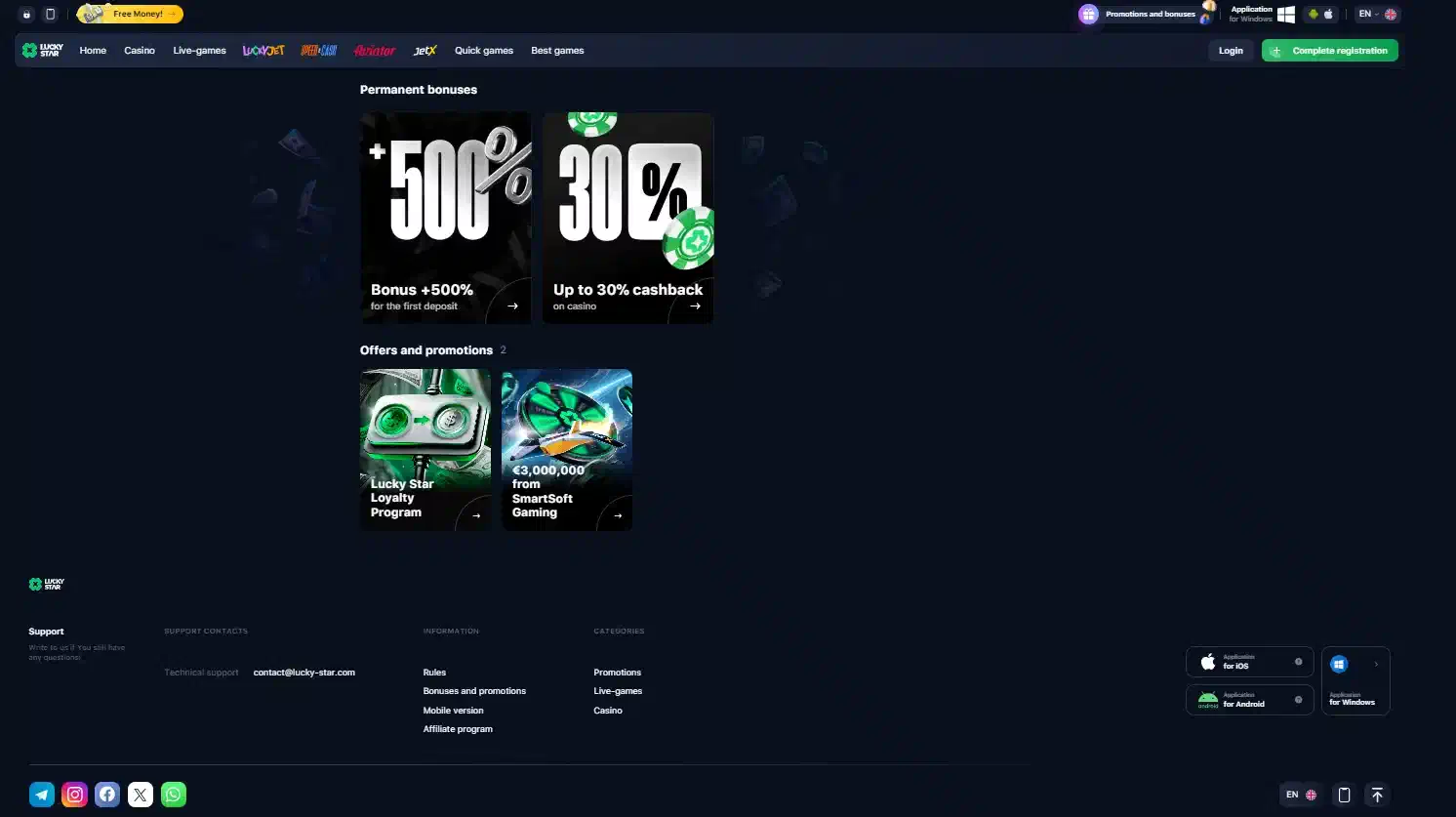Viewport: 1456px width, 817px height.
Task: Open the X (Twitter) social icon
Action: pyautogui.click(x=141, y=795)
